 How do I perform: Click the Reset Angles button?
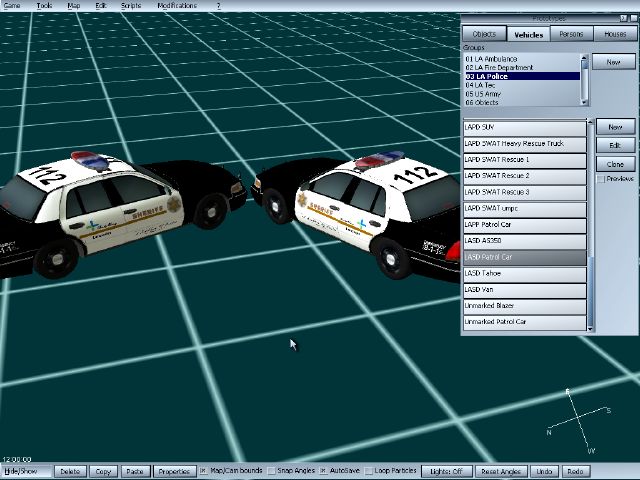click(x=501, y=471)
